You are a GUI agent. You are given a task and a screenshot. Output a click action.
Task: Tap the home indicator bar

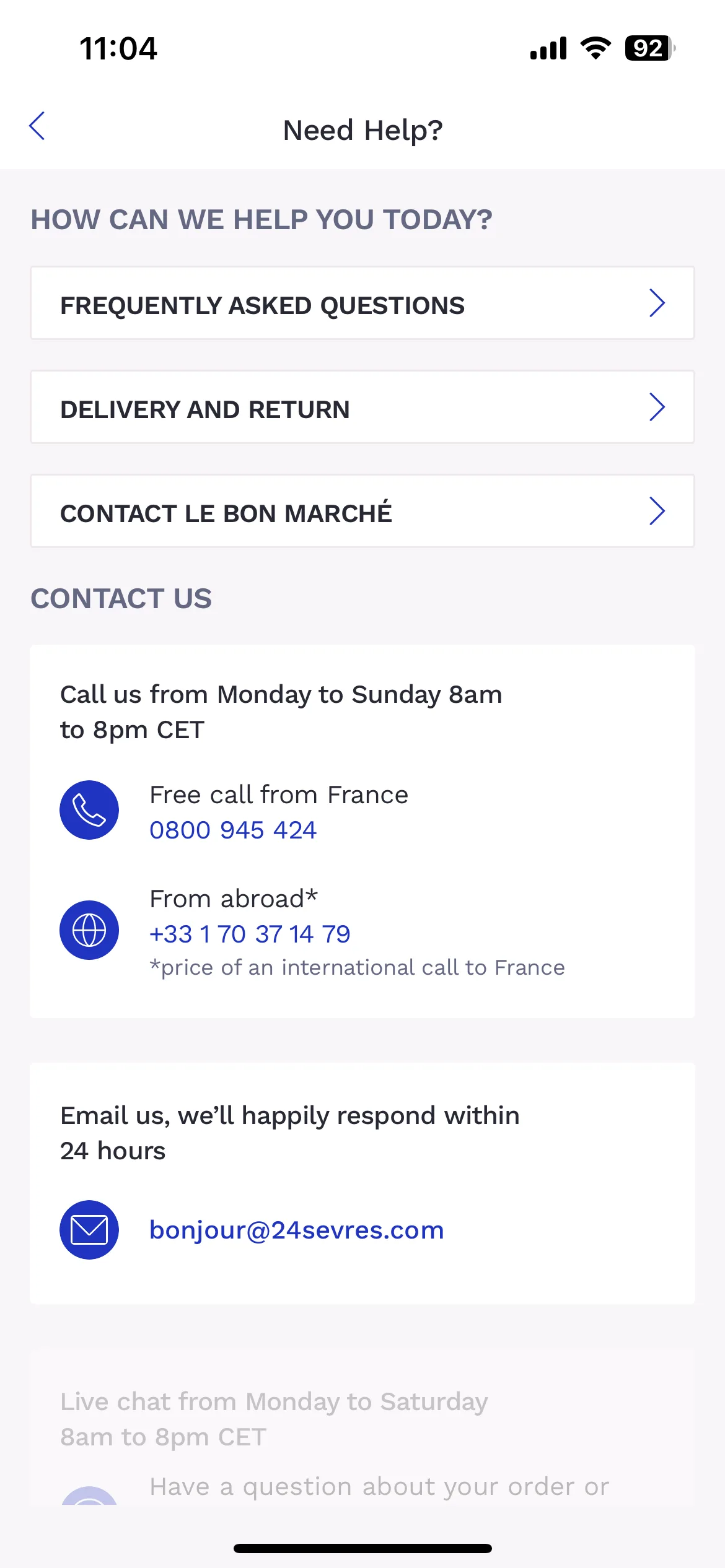[362, 1548]
